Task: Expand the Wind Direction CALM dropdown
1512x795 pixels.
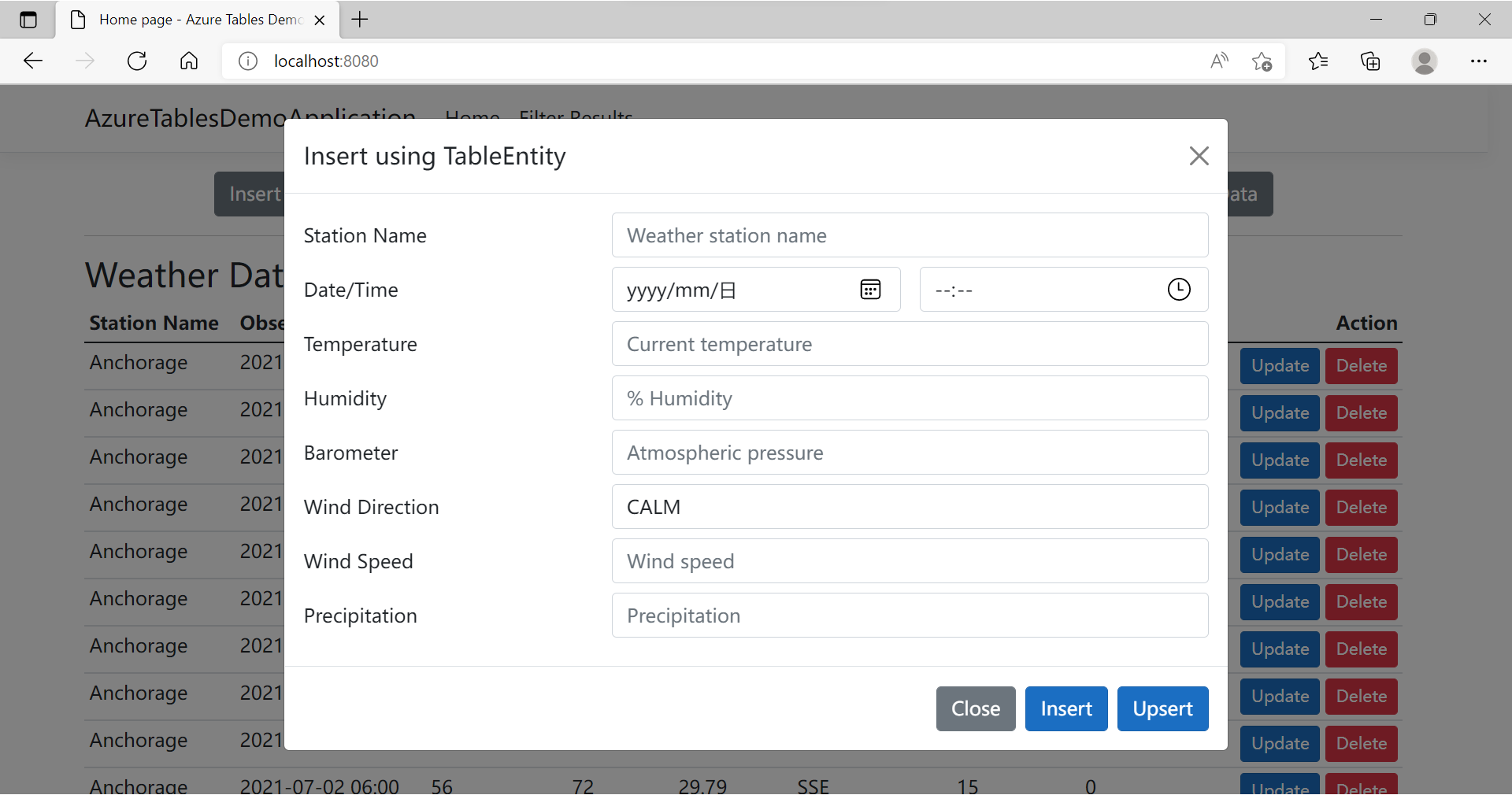Action: 910,507
